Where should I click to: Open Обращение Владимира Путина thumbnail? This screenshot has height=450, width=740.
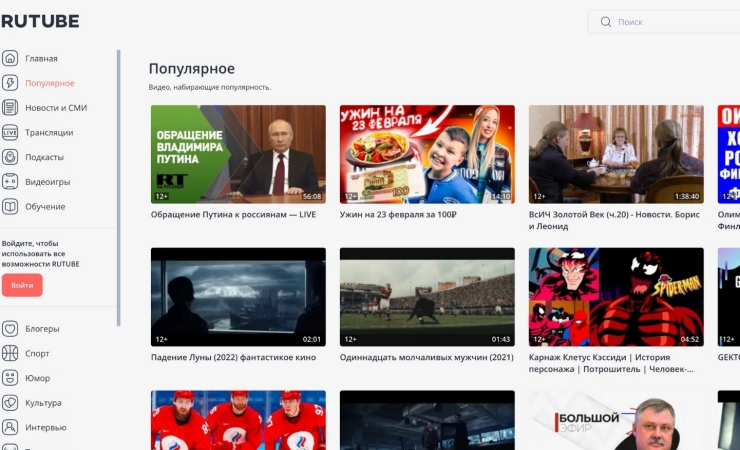pos(238,154)
